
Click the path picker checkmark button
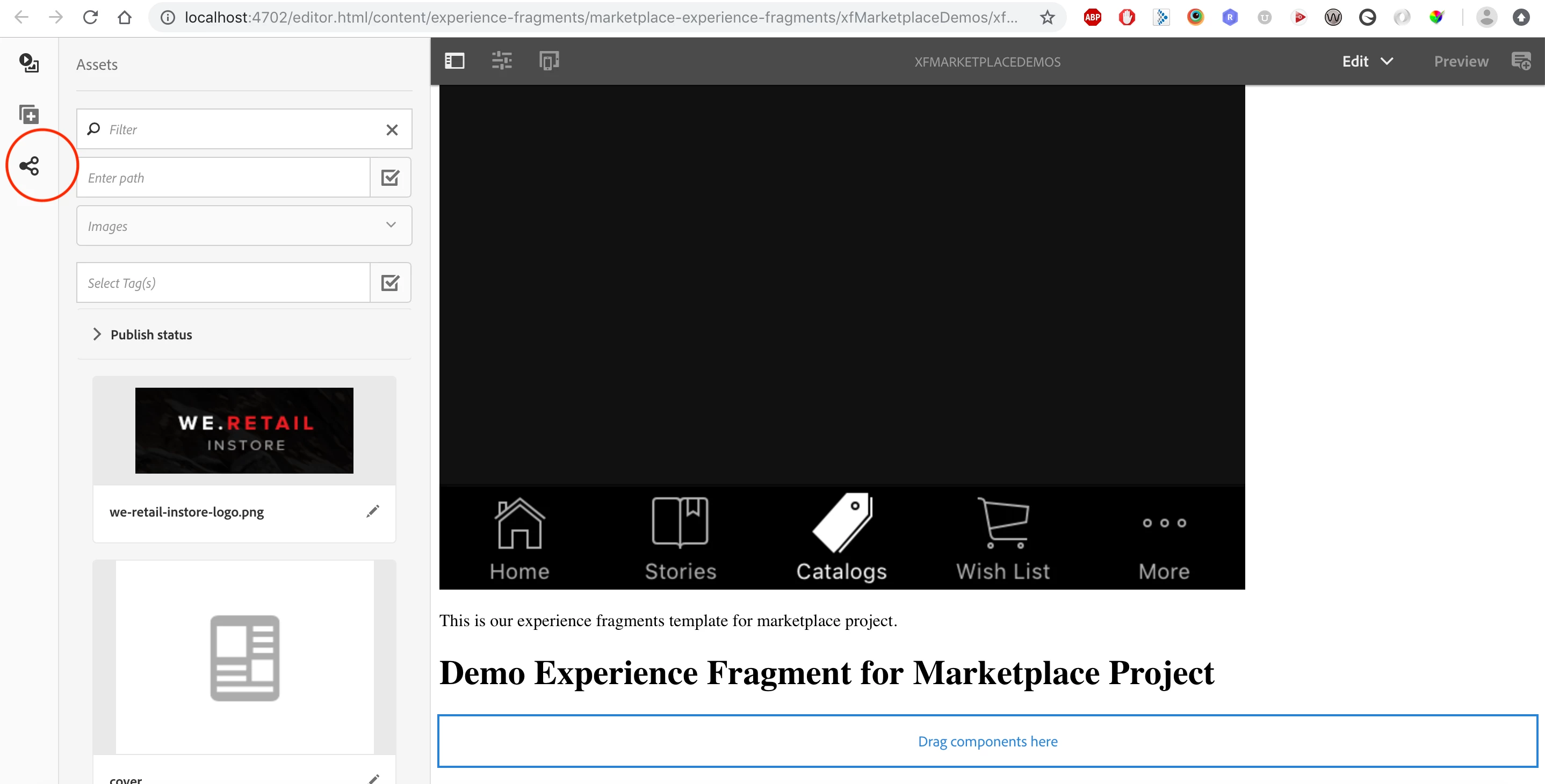click(x=391, y=177)
